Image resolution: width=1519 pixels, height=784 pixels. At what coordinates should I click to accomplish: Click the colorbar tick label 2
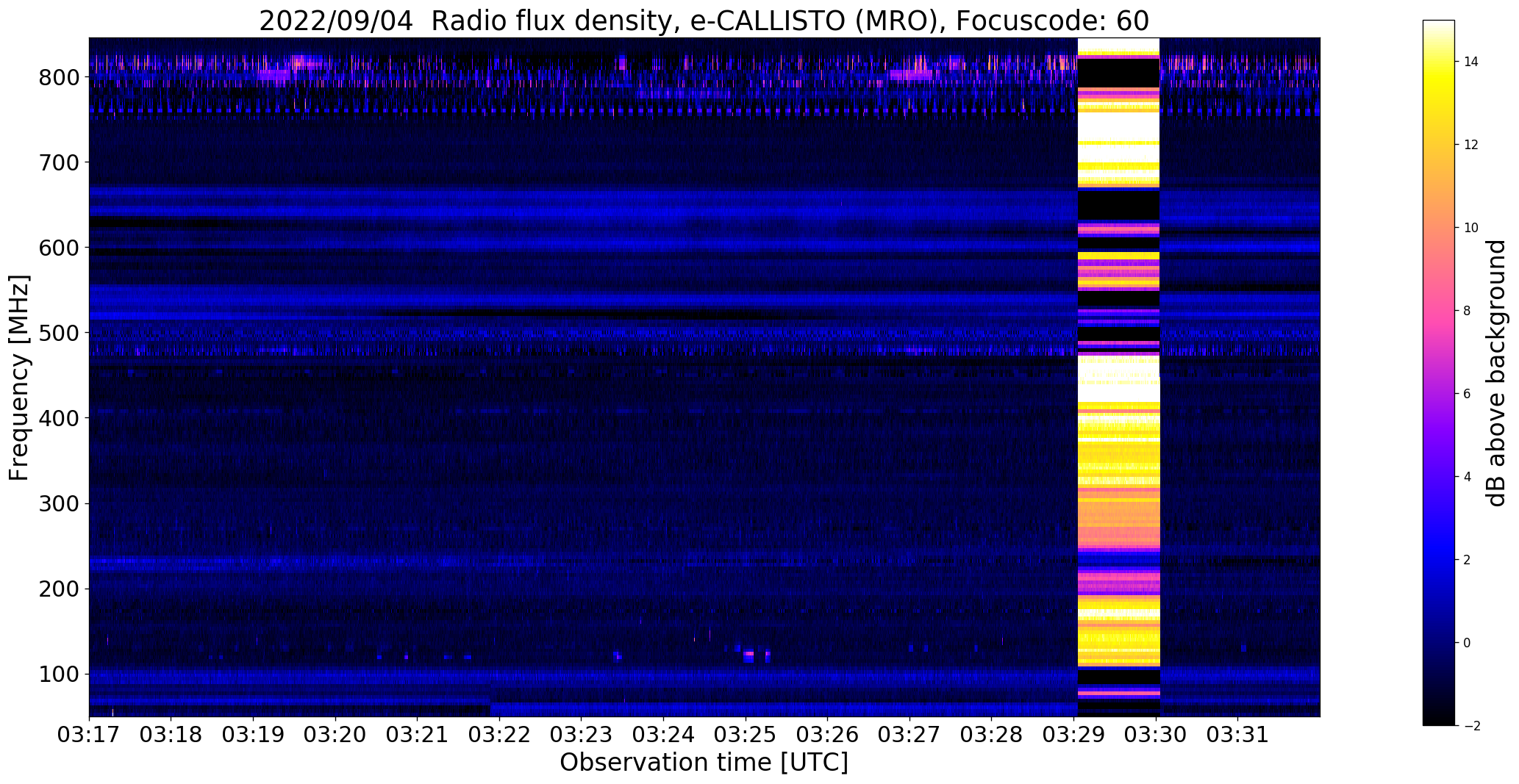click(1468, 560)
